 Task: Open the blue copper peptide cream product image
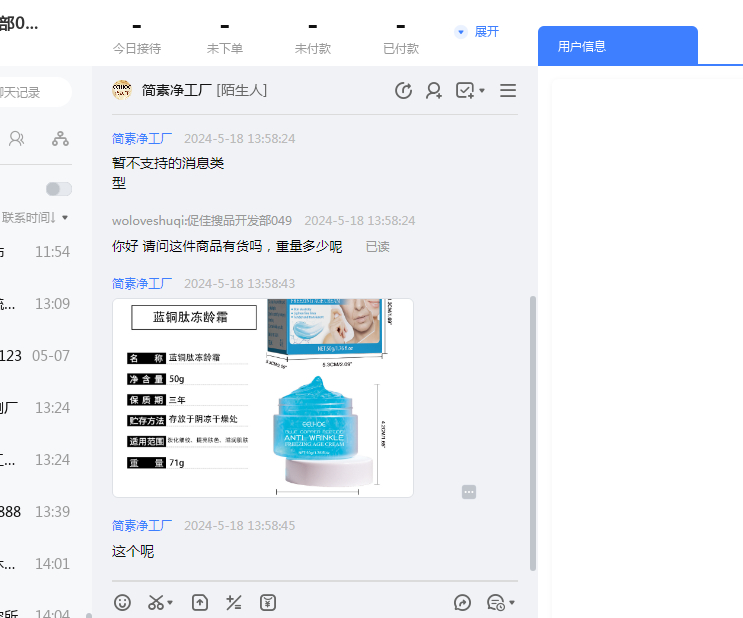pyautogui.click(x=263, y=397)
